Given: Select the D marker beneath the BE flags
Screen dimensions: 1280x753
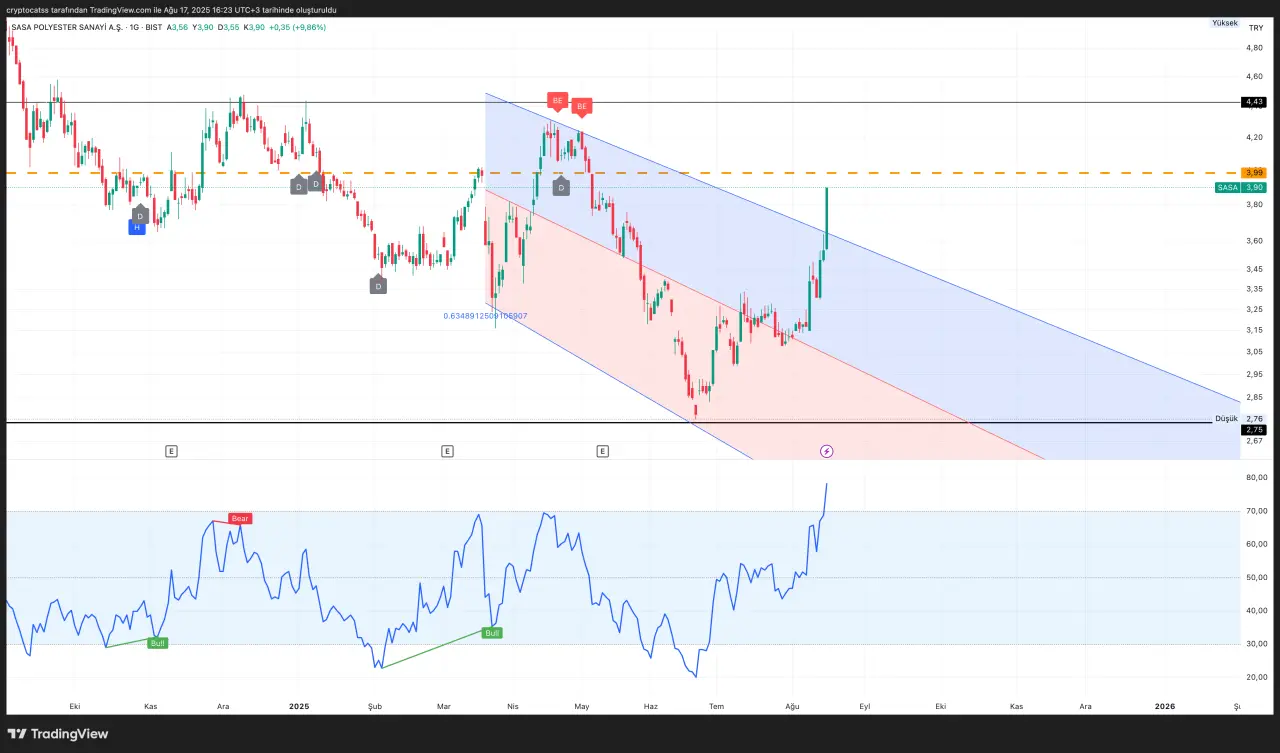Looking at the screenshot, I should (x=561, y=187).
